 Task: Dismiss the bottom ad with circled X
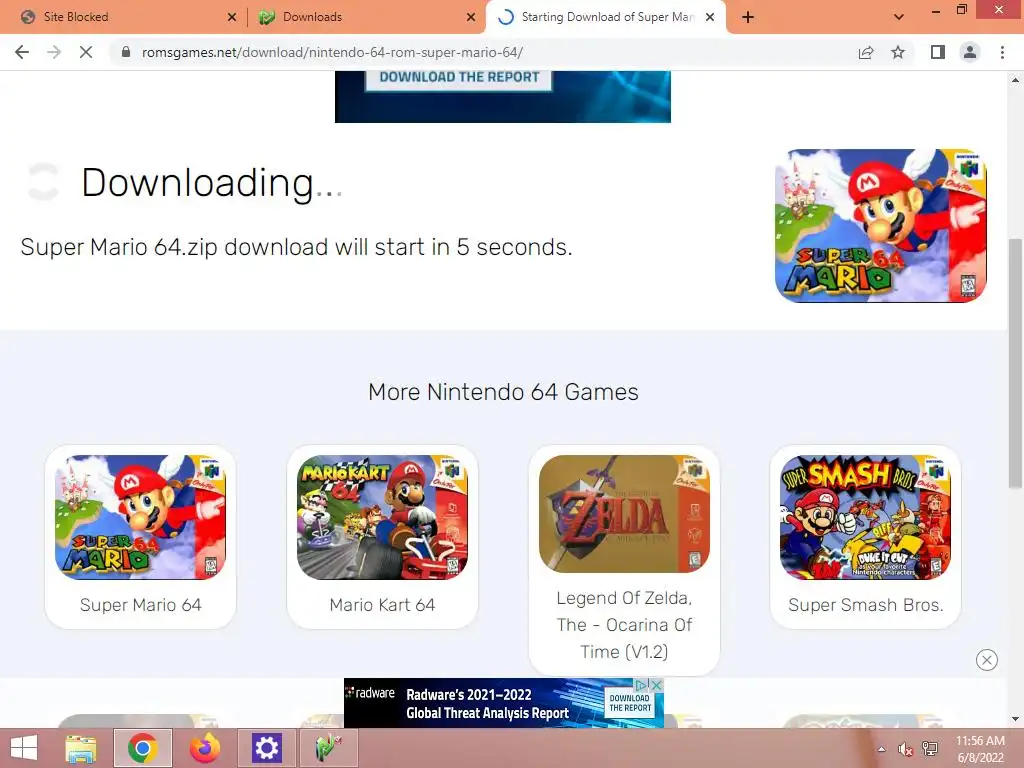pyautogui.click(x=987, y=660)
